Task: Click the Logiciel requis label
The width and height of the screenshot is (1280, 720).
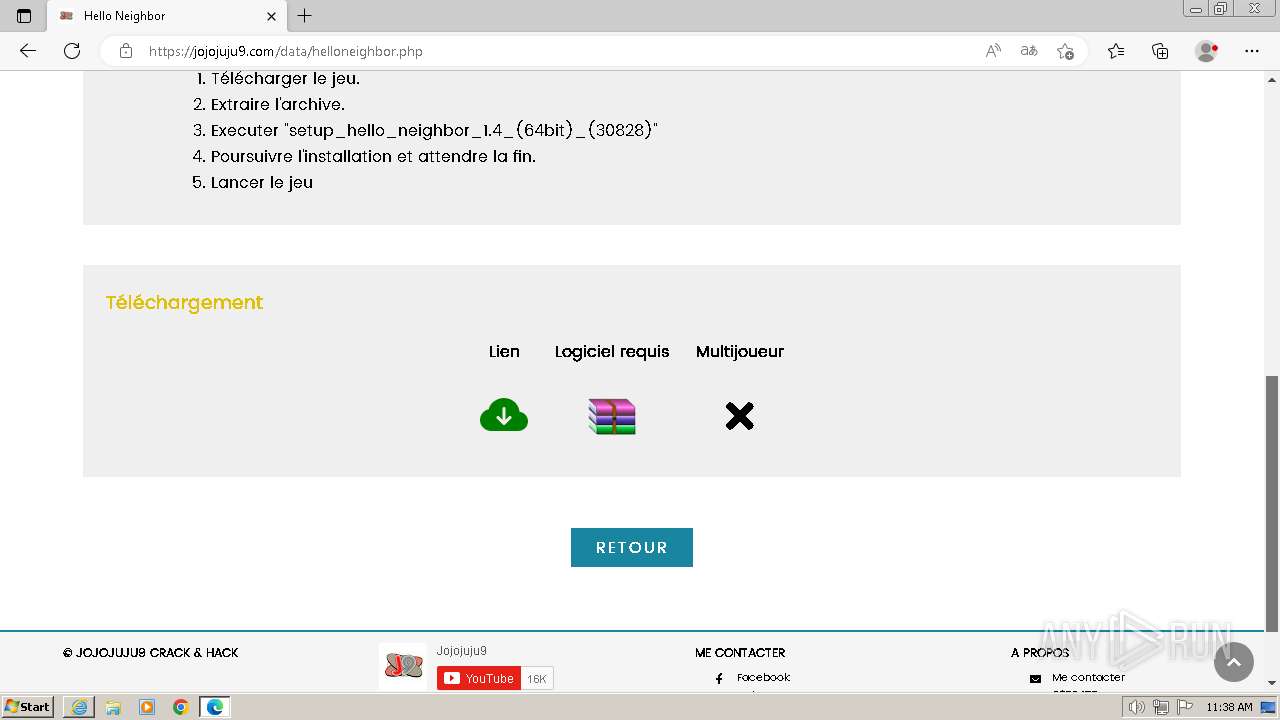Action: pos(612,351)
